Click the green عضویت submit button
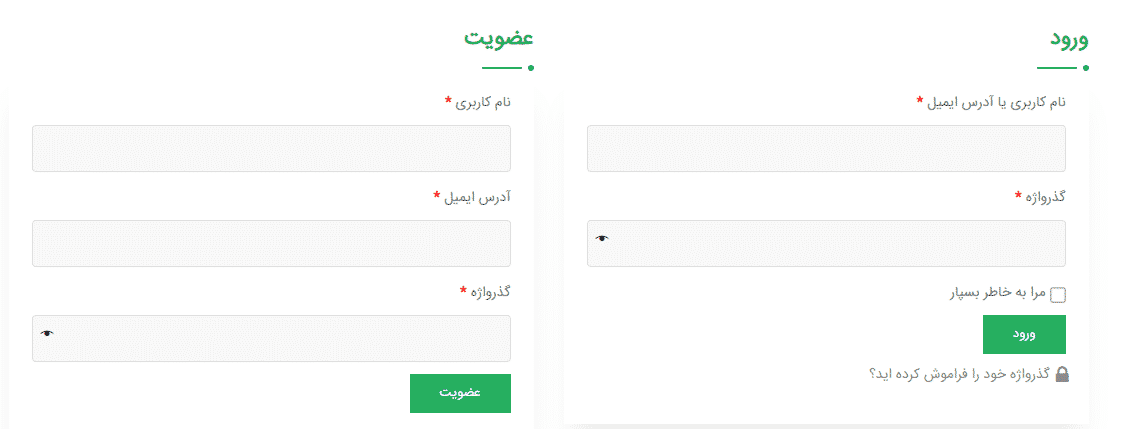The width and height of the screenshot is (1126, 429). 460,393
